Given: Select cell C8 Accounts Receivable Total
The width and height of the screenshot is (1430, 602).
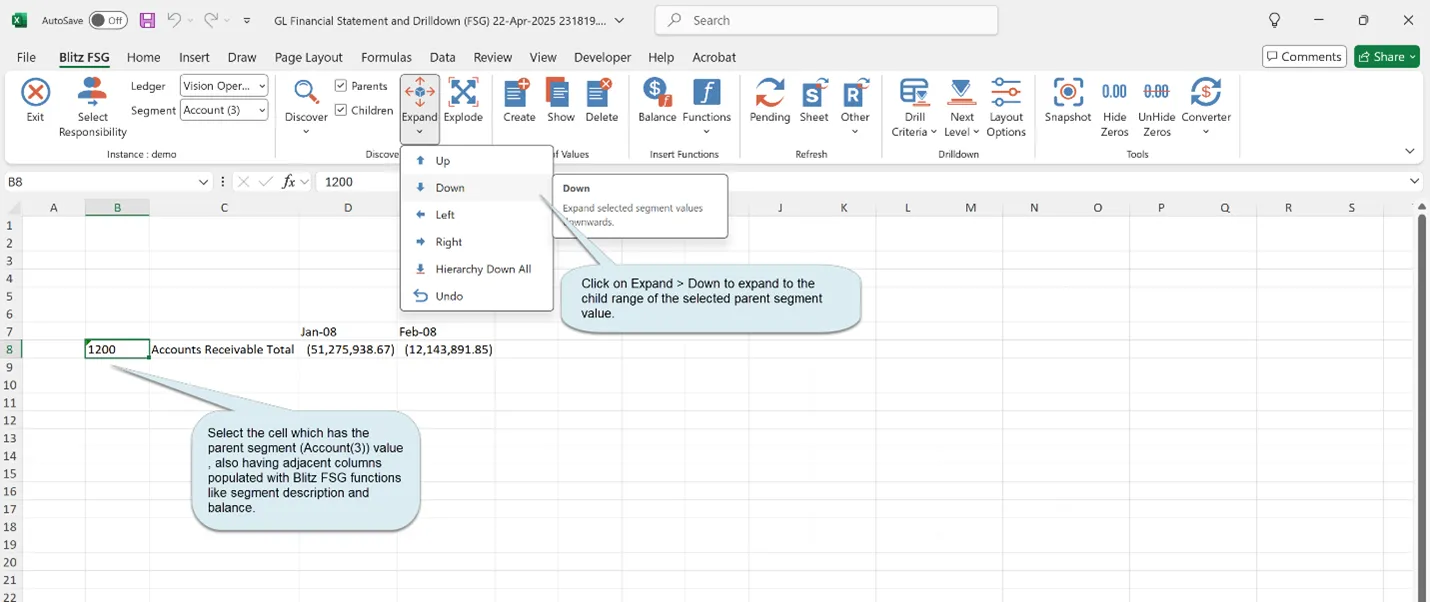Looking at the screenshot, I should (x=224, y=349).
